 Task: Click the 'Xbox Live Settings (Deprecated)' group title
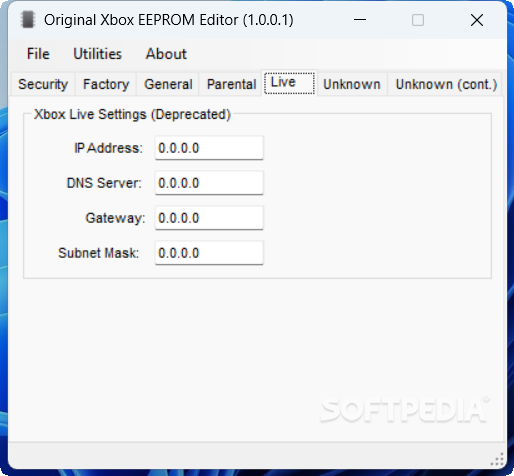132,114
